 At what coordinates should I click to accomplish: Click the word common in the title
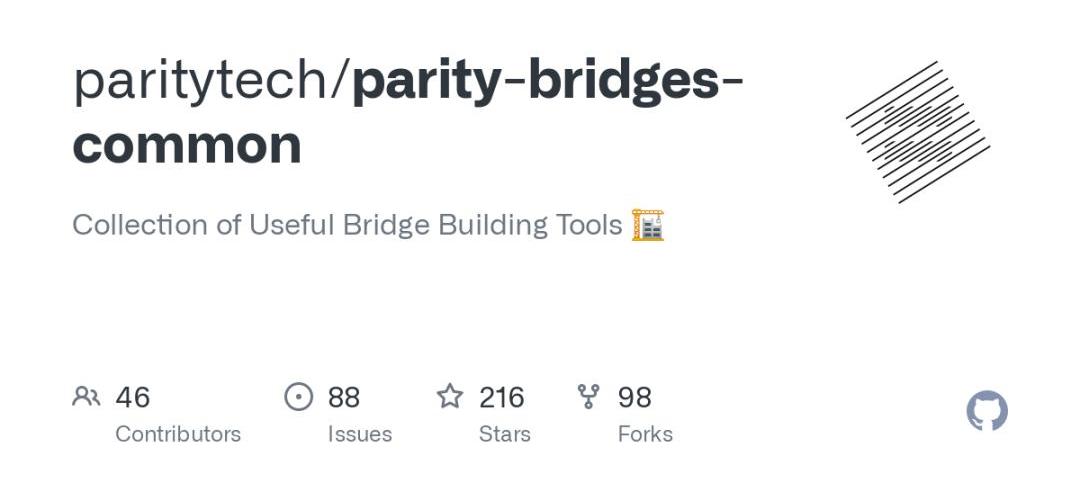click(x=187, y=145)
